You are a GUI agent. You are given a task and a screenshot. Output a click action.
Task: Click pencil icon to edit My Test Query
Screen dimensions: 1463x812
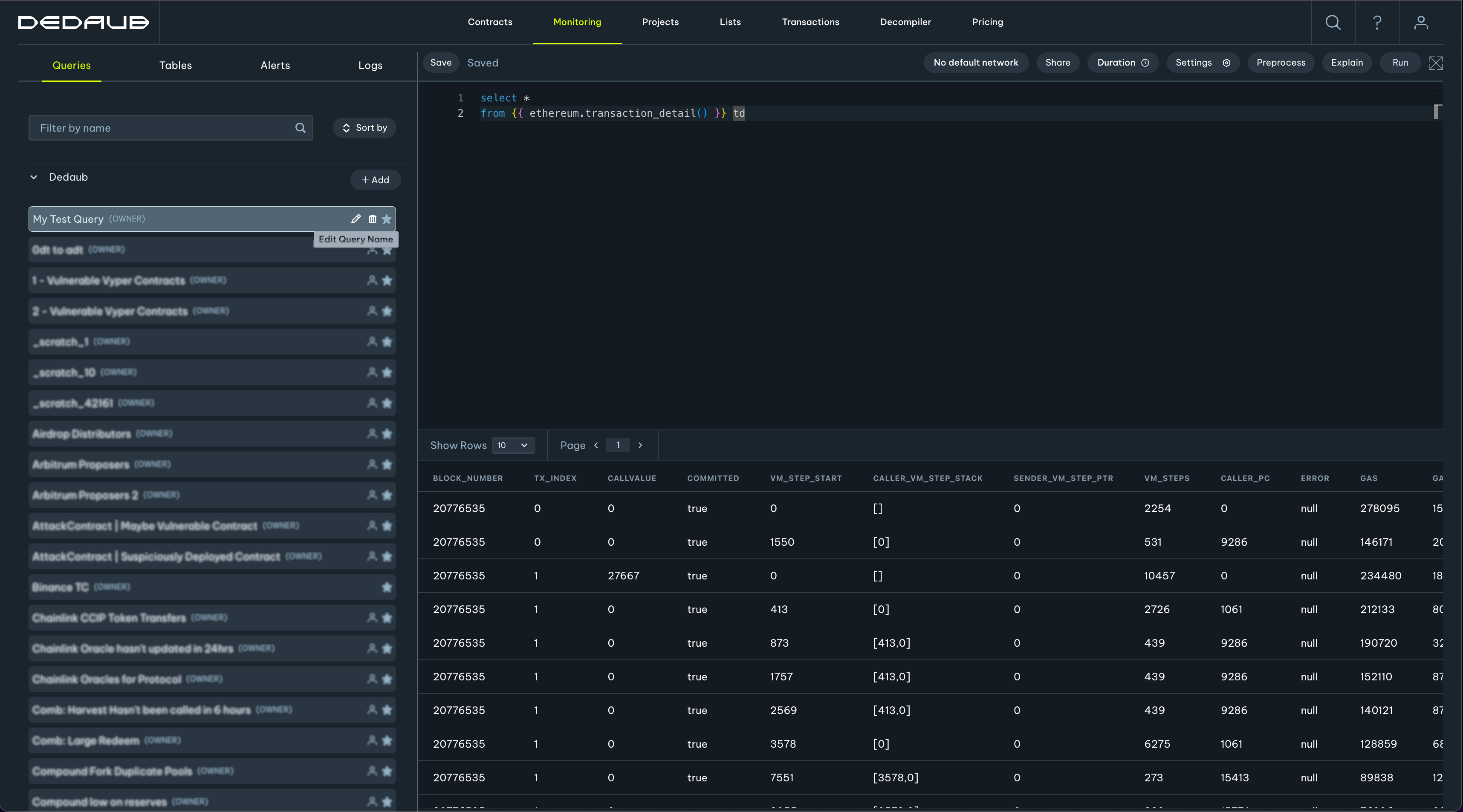pos(356,219)
